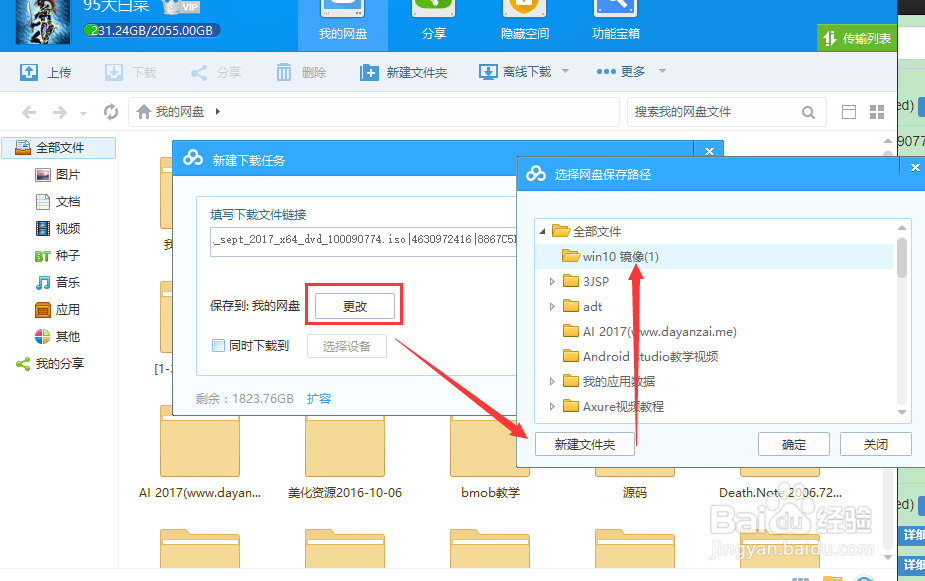
Task: Refresh the file list
Action: coord(110,111)
